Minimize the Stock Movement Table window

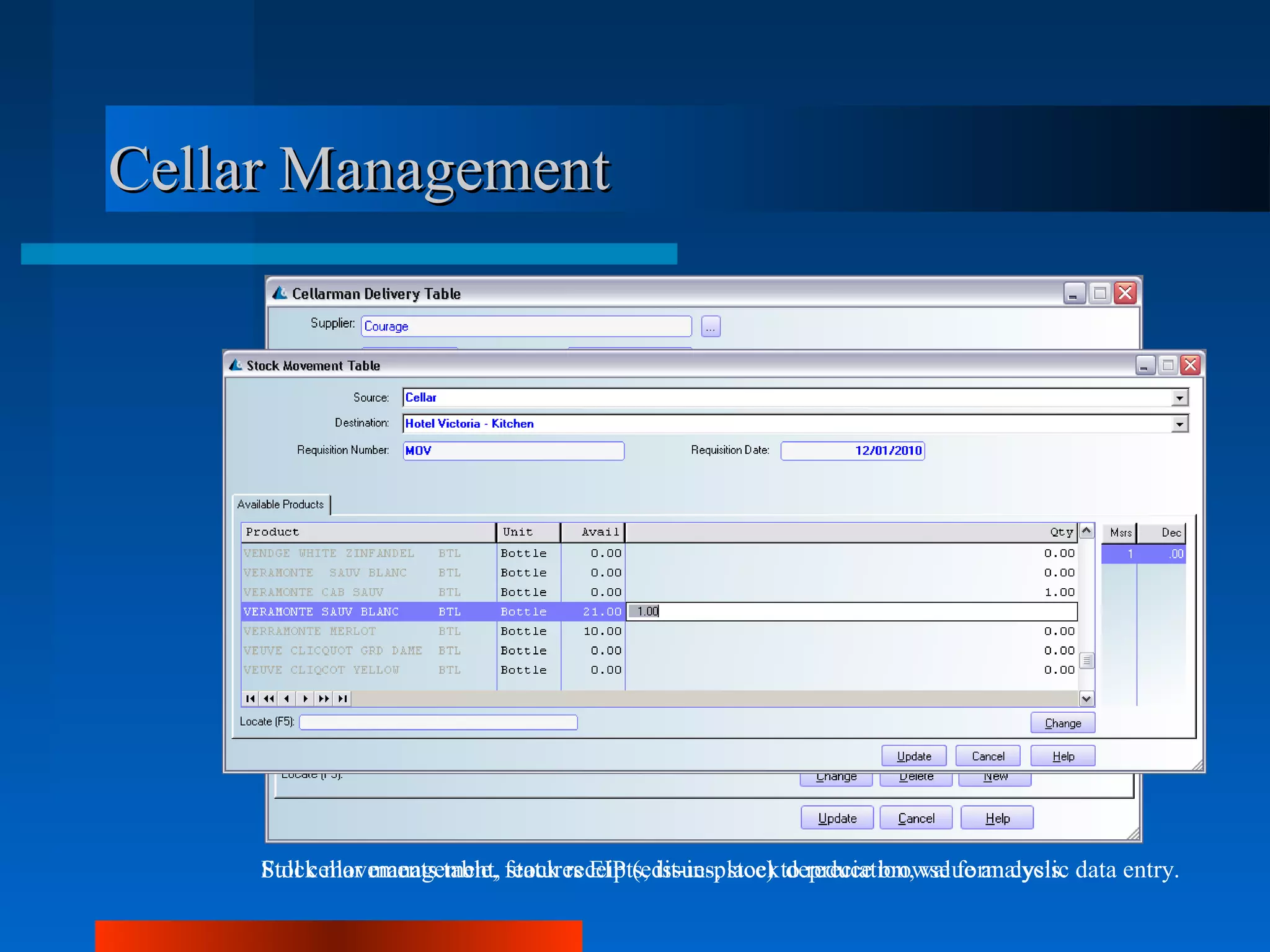point(1145,365)
